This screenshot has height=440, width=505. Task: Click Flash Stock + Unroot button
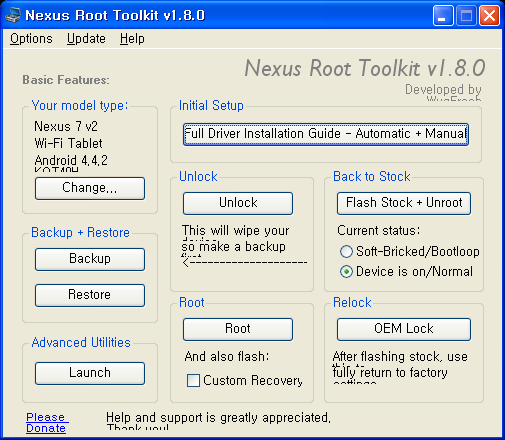(x=404, y=203)
